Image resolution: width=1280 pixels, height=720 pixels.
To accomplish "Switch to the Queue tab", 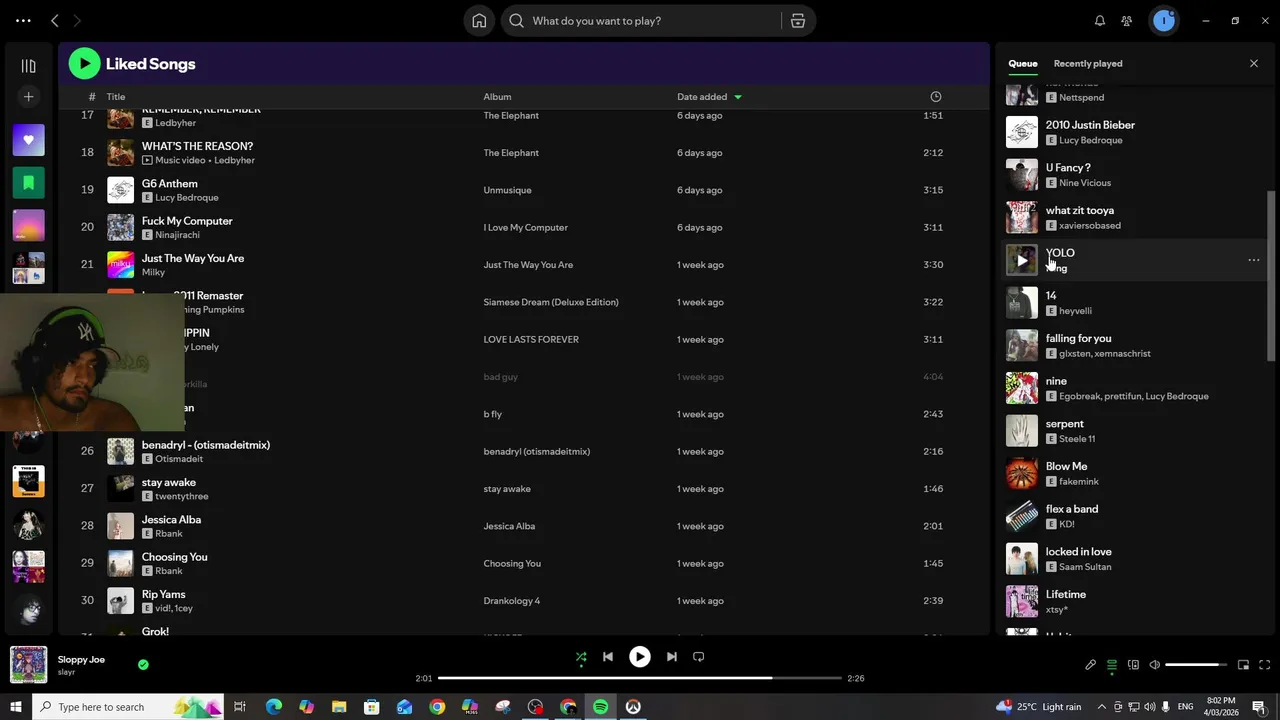I will pyautogui.click(x=1022, y=64).
